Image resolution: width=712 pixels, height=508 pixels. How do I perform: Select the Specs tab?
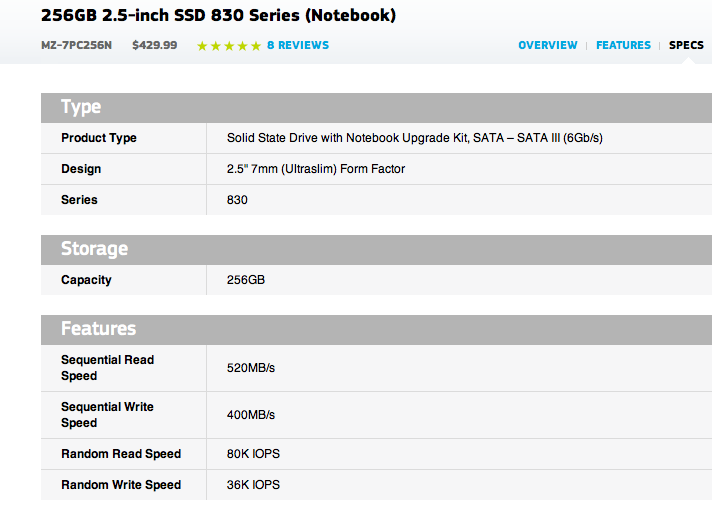(686, 45)
